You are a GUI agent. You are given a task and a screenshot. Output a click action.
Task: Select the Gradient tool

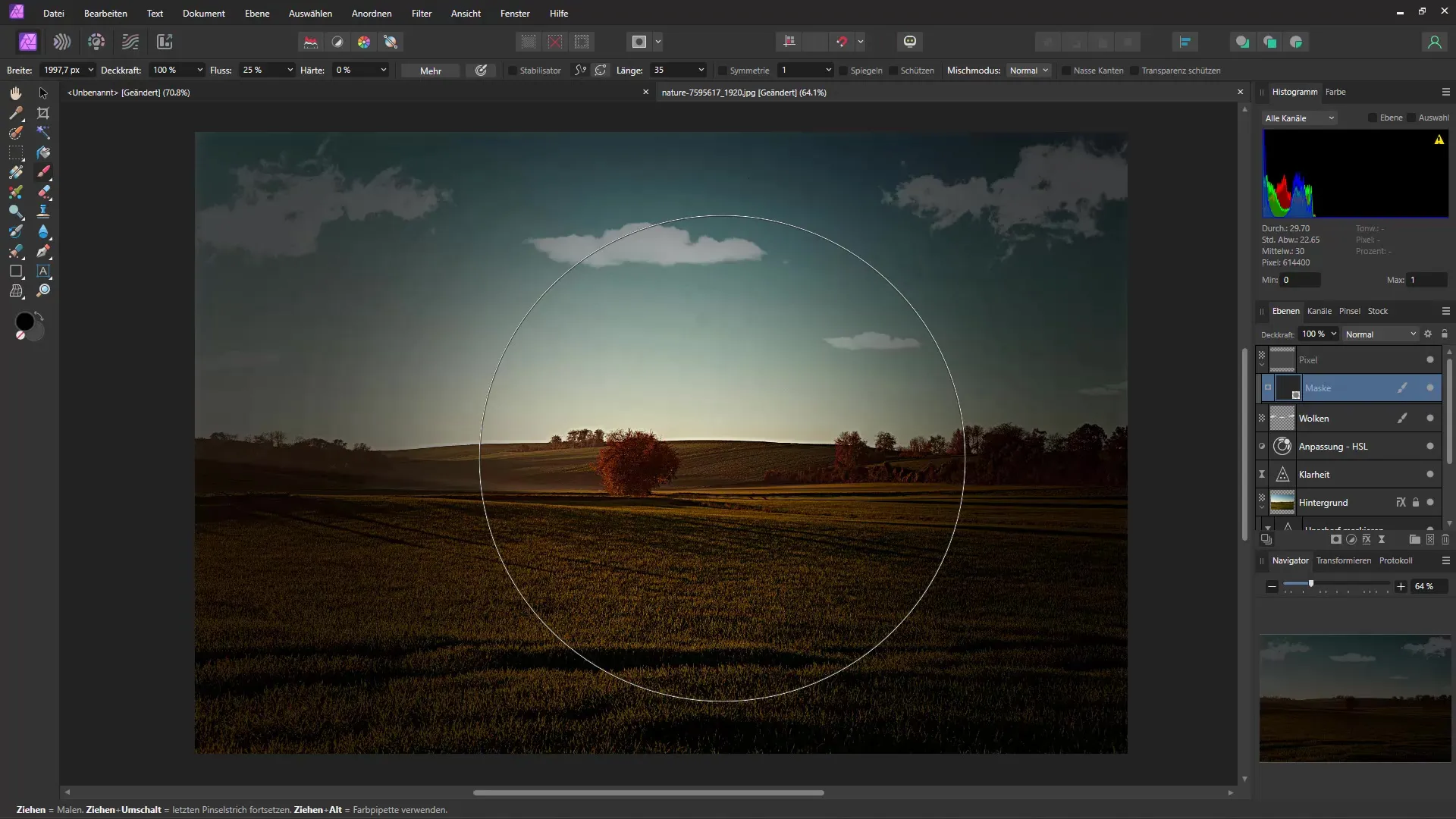click(16, 172)
